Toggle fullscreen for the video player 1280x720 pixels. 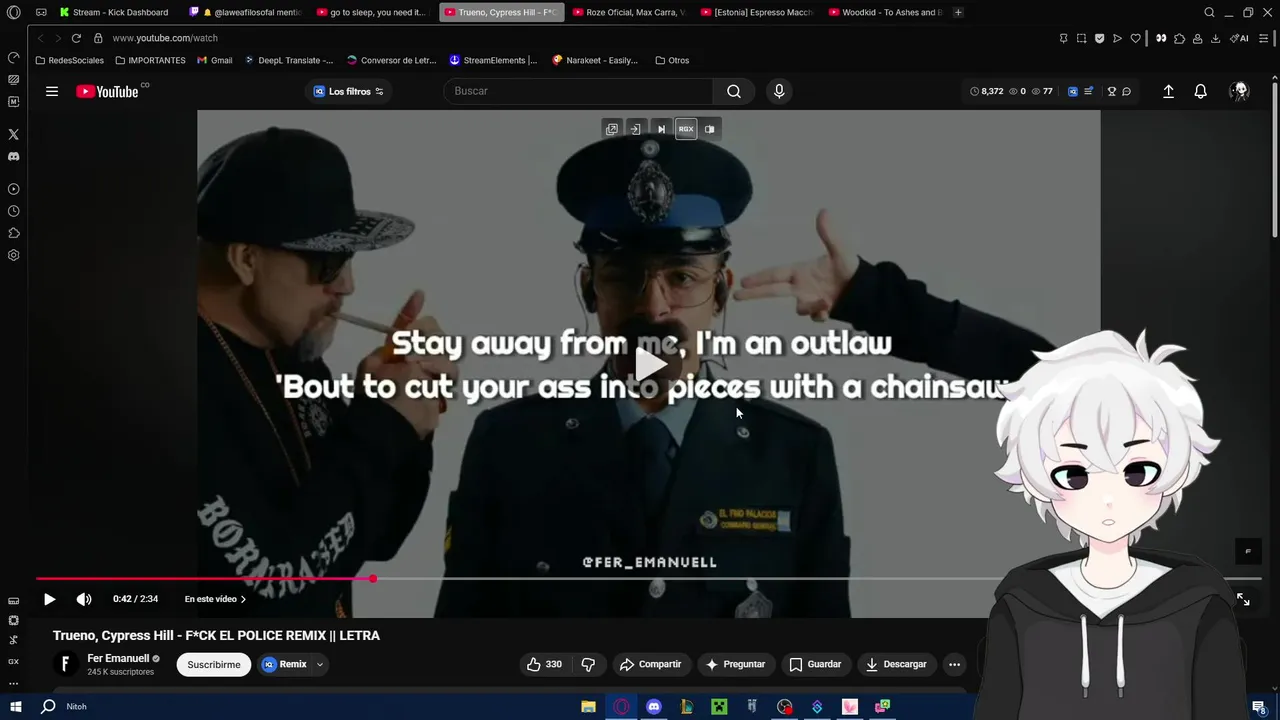click(1243, 599)
